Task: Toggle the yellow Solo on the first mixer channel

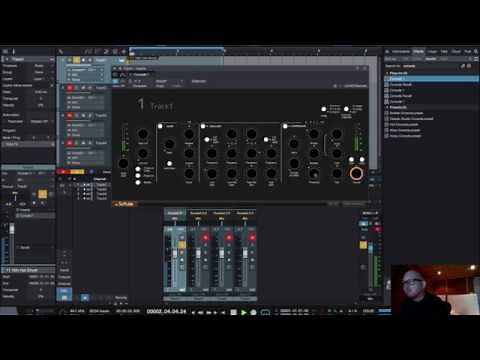Action: pyautogui.click(x=182, y=244)
